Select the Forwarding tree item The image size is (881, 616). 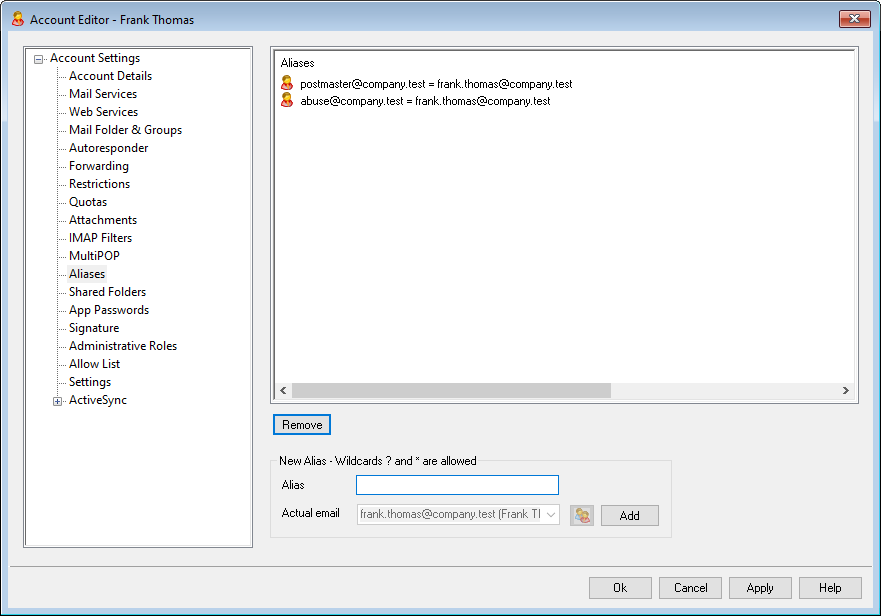[98, 166]
